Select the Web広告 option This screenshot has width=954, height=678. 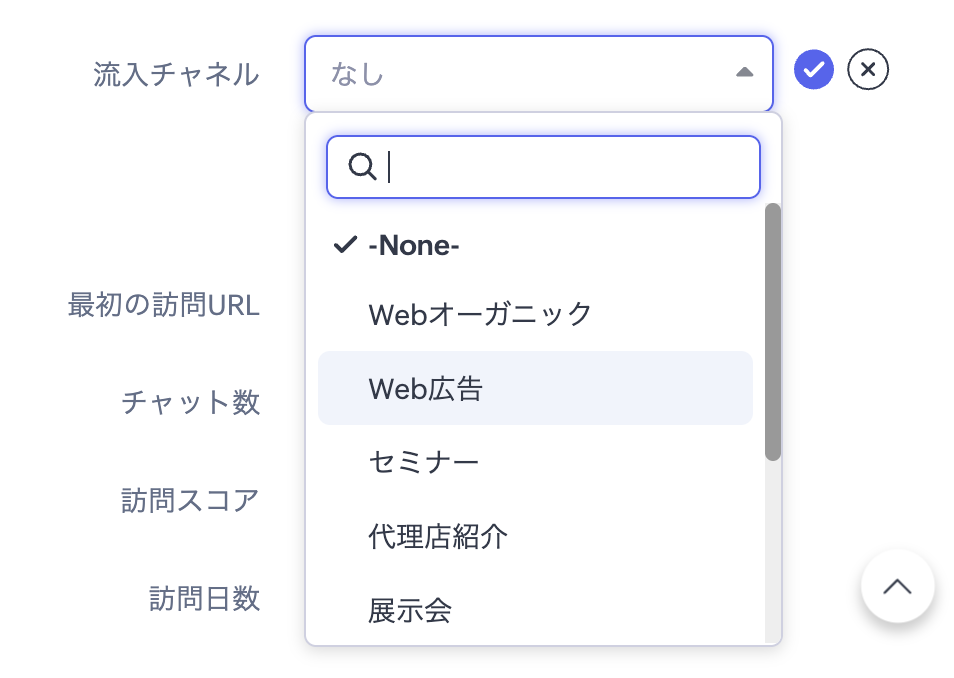click(x=426, y=388)
